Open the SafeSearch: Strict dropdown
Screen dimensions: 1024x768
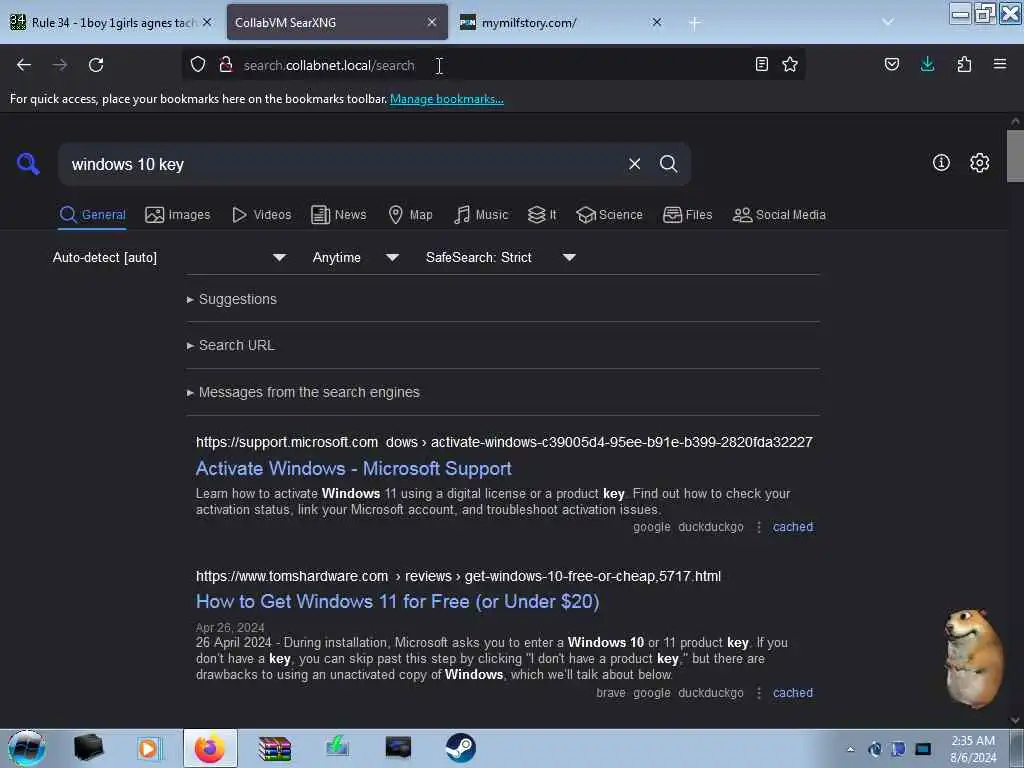(x=500, y=257)
